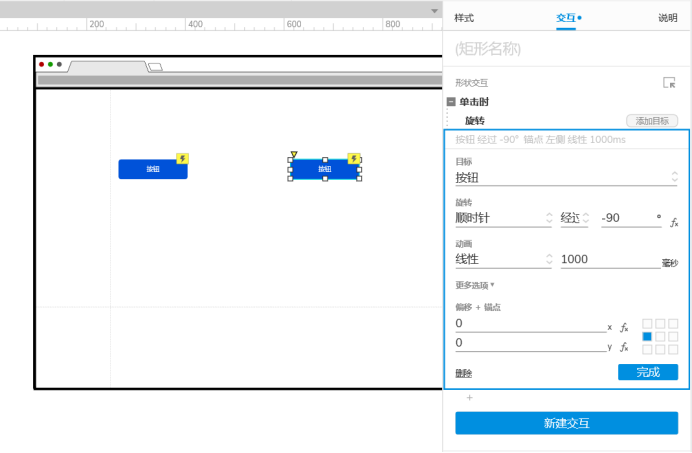
Task: Click the browser mockup tab
Action: coord(107,67)
